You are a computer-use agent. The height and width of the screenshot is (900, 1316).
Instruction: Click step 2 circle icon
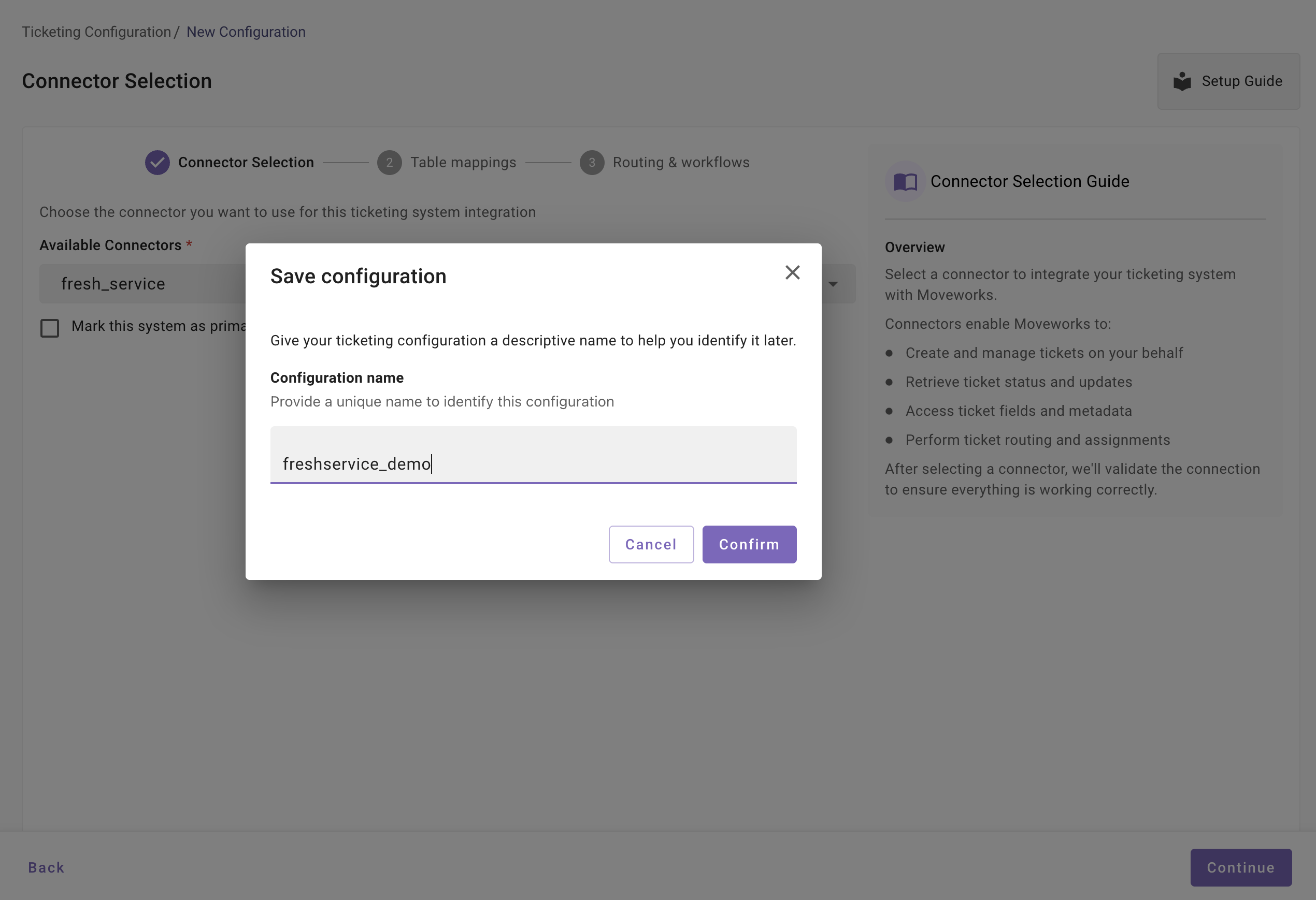[389, 163]
